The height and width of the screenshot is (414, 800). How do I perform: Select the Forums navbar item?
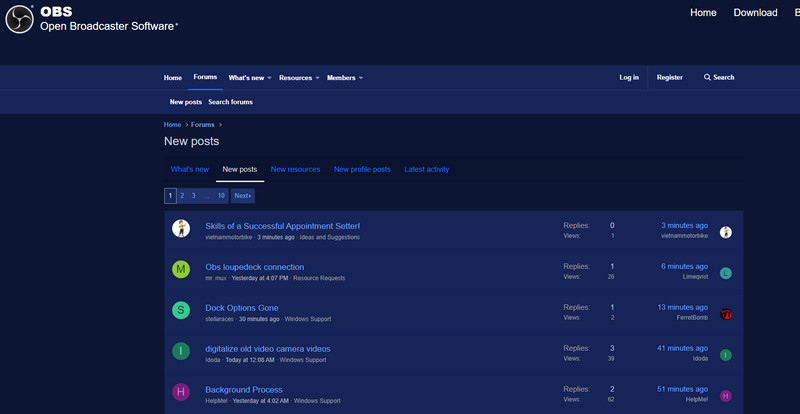pos(205,77)
